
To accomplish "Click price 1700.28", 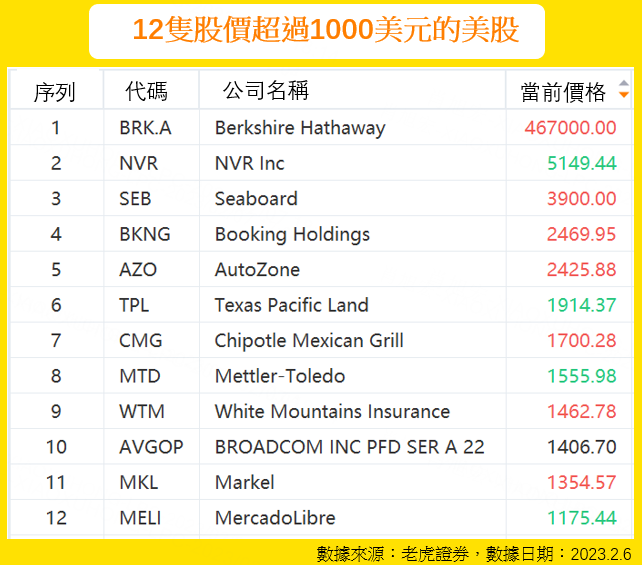I will point(582,341).
